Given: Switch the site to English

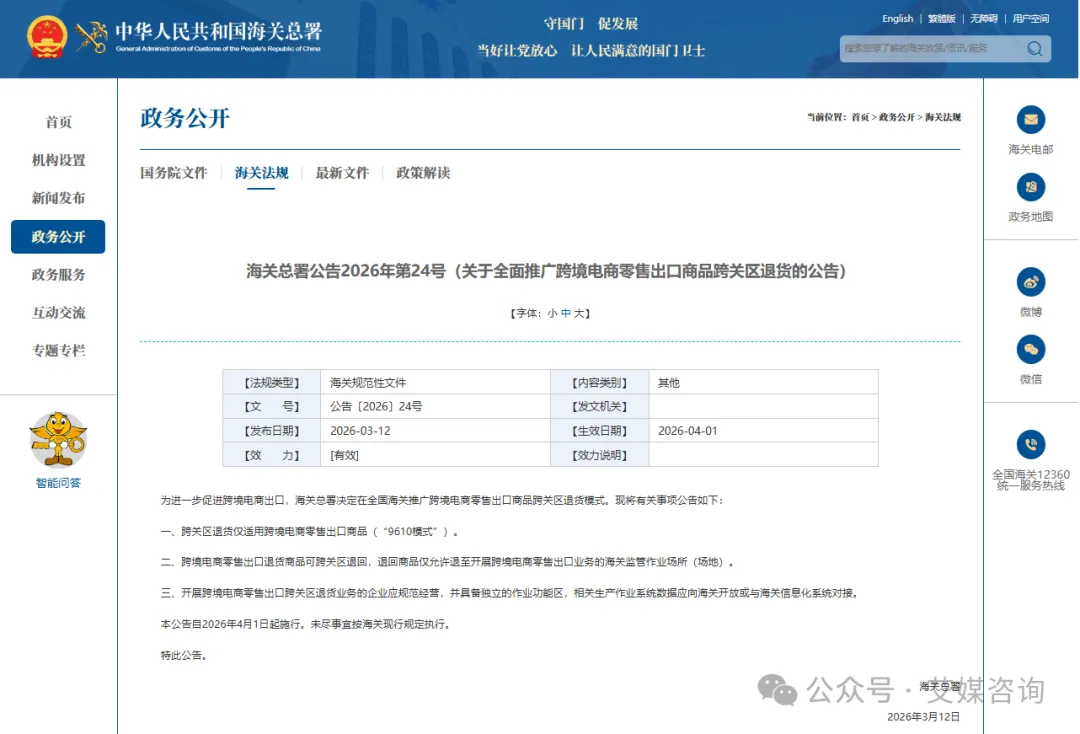Looking at the screenshot, I should click(897, 18).
